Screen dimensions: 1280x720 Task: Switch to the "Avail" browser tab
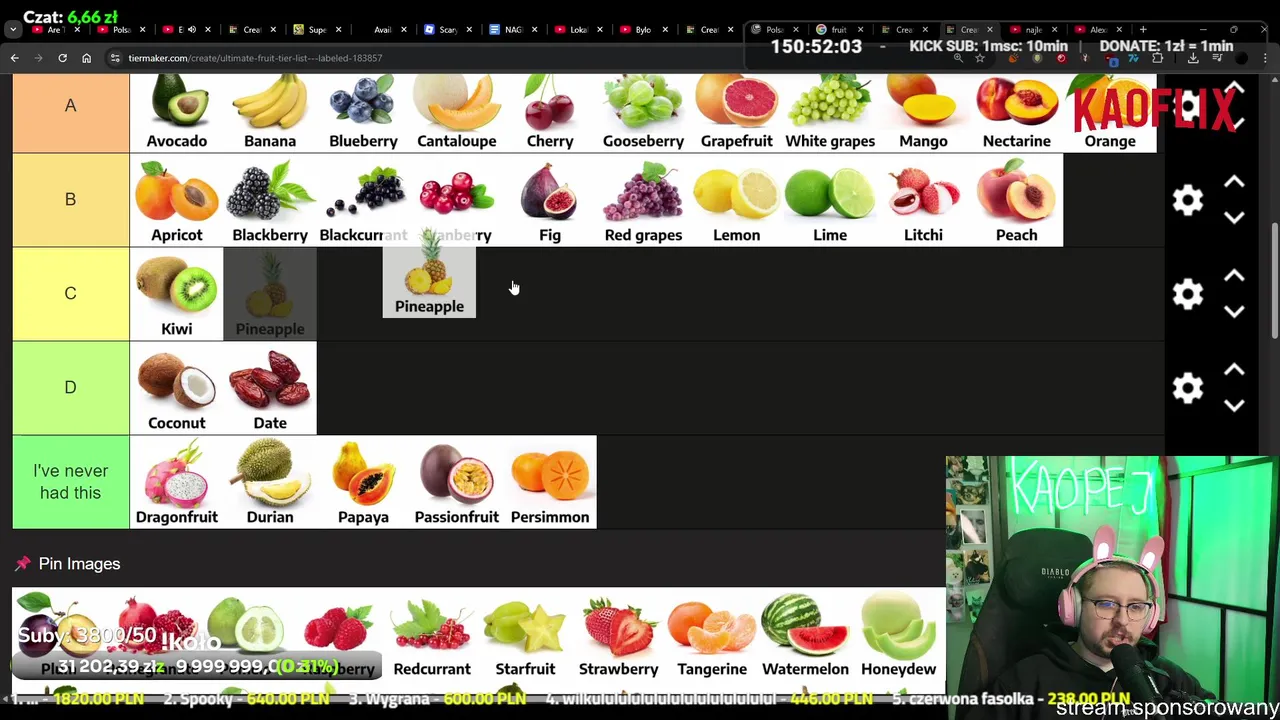(x=383, y=30)
